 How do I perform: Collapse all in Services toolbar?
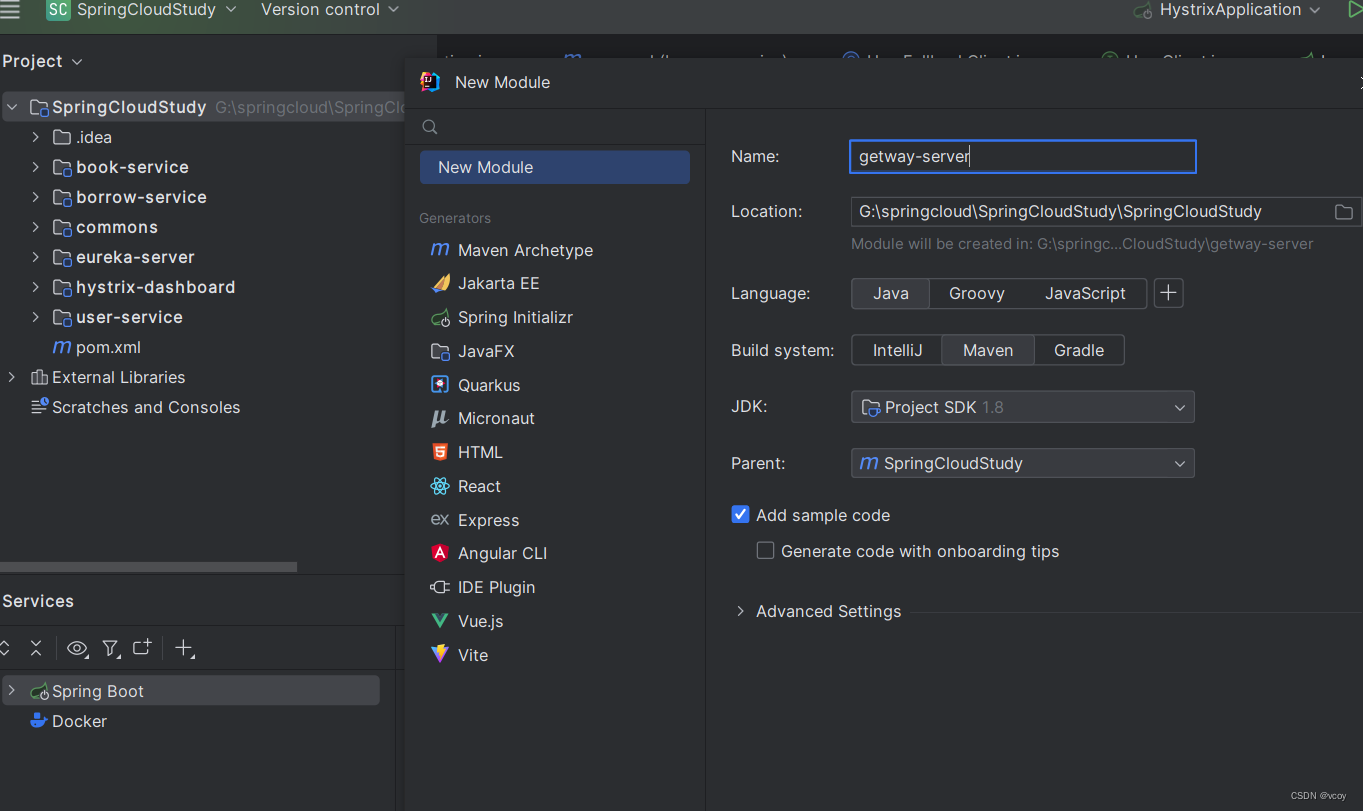click(36, 648)
